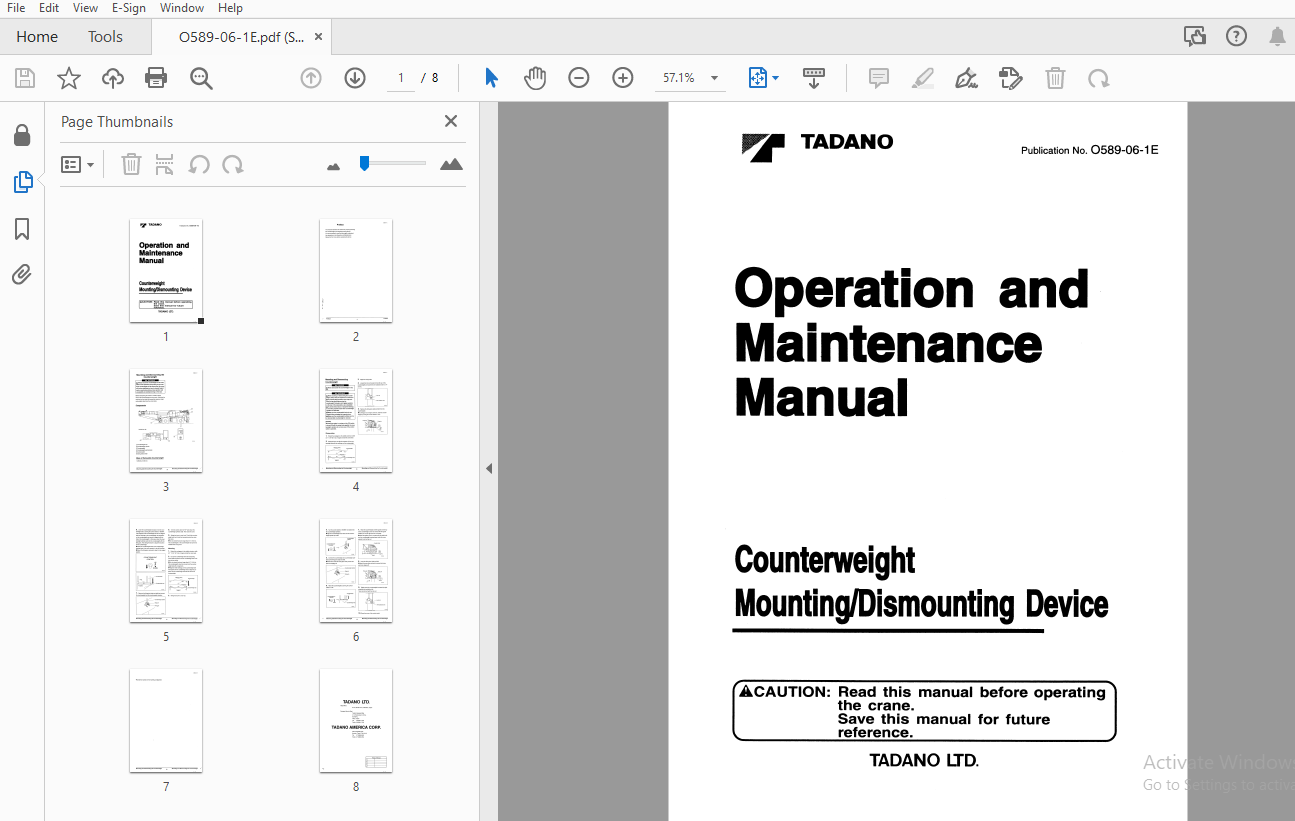This screenshot has width=1295, height=821.
Task: Rotate pages counterclockwise in thumbnails panel
Action: click(199, 164)
